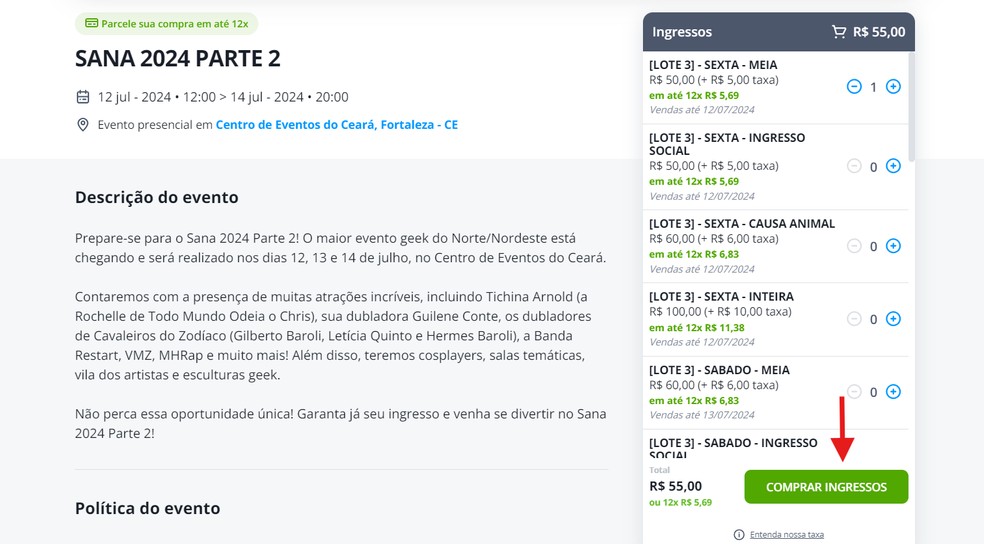Add one SEXTA - INTEIRA ticket
984x544 pixels.
click(x=893, y=319)
